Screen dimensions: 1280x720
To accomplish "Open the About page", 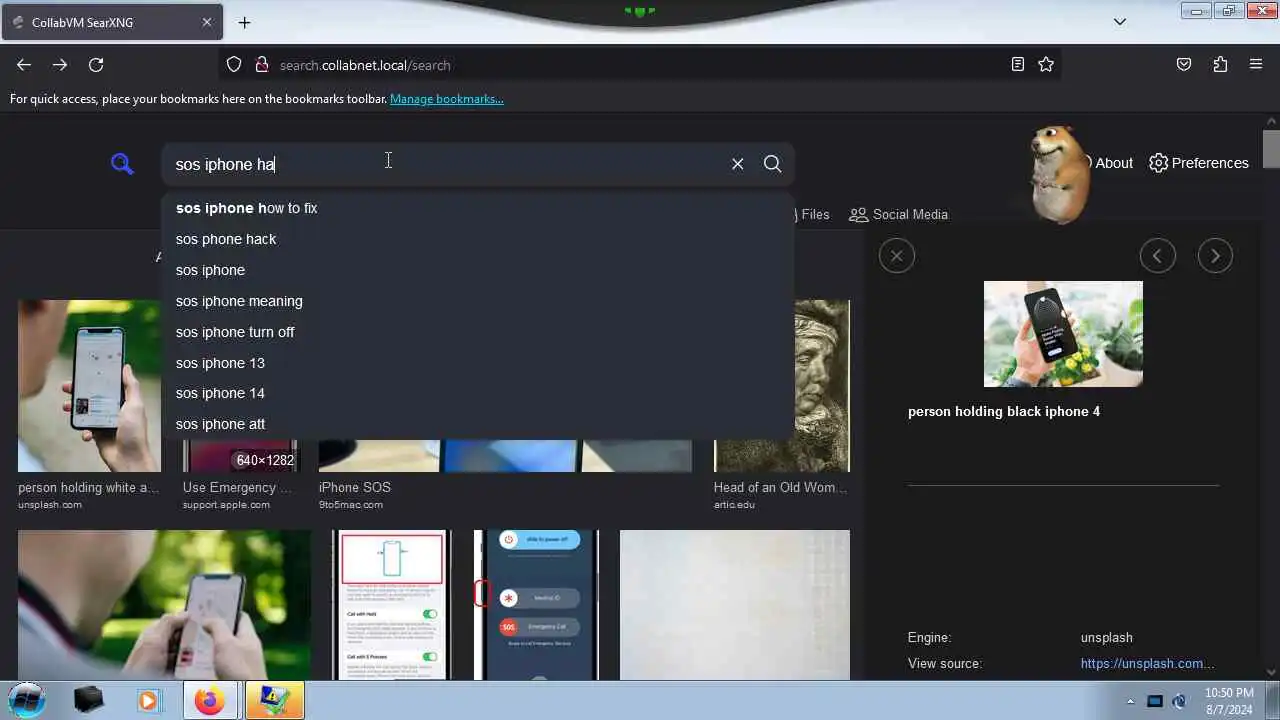I will pos(1113,163).
